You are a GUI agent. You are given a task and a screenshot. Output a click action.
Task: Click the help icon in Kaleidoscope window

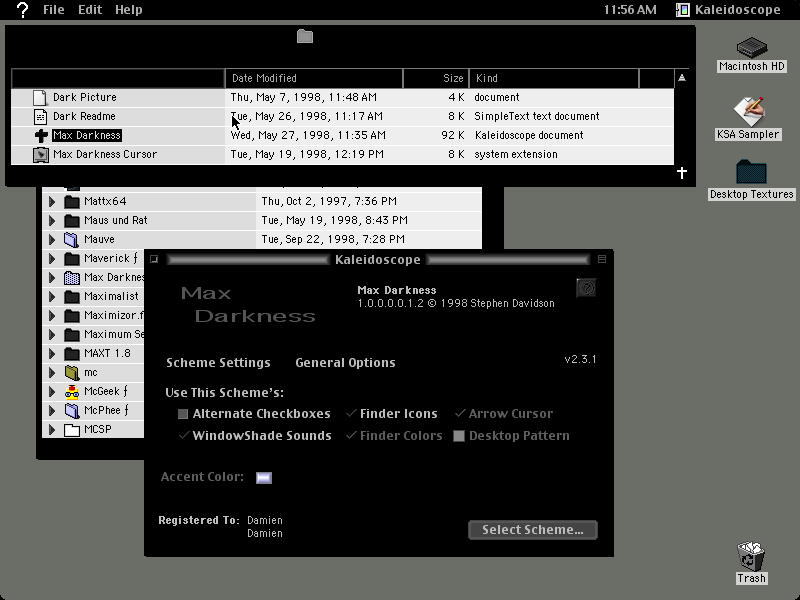(586, 288)
